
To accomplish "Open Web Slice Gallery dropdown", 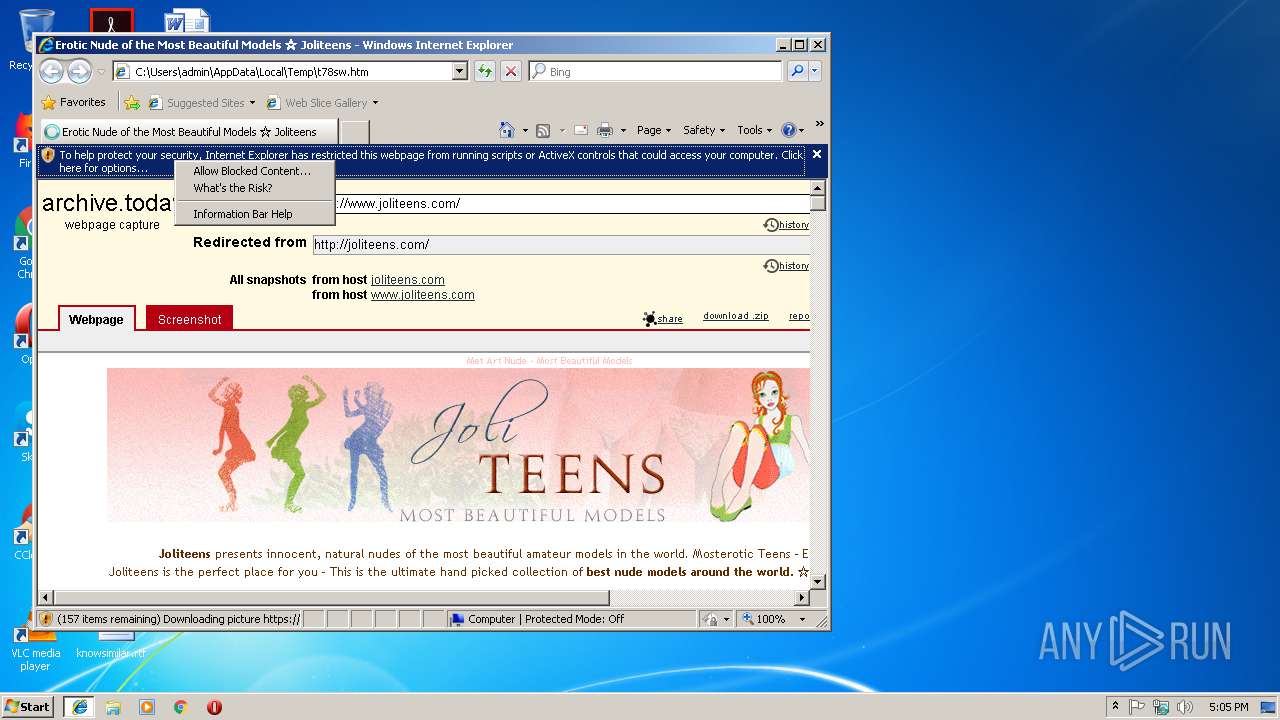I will click(322, 102).
